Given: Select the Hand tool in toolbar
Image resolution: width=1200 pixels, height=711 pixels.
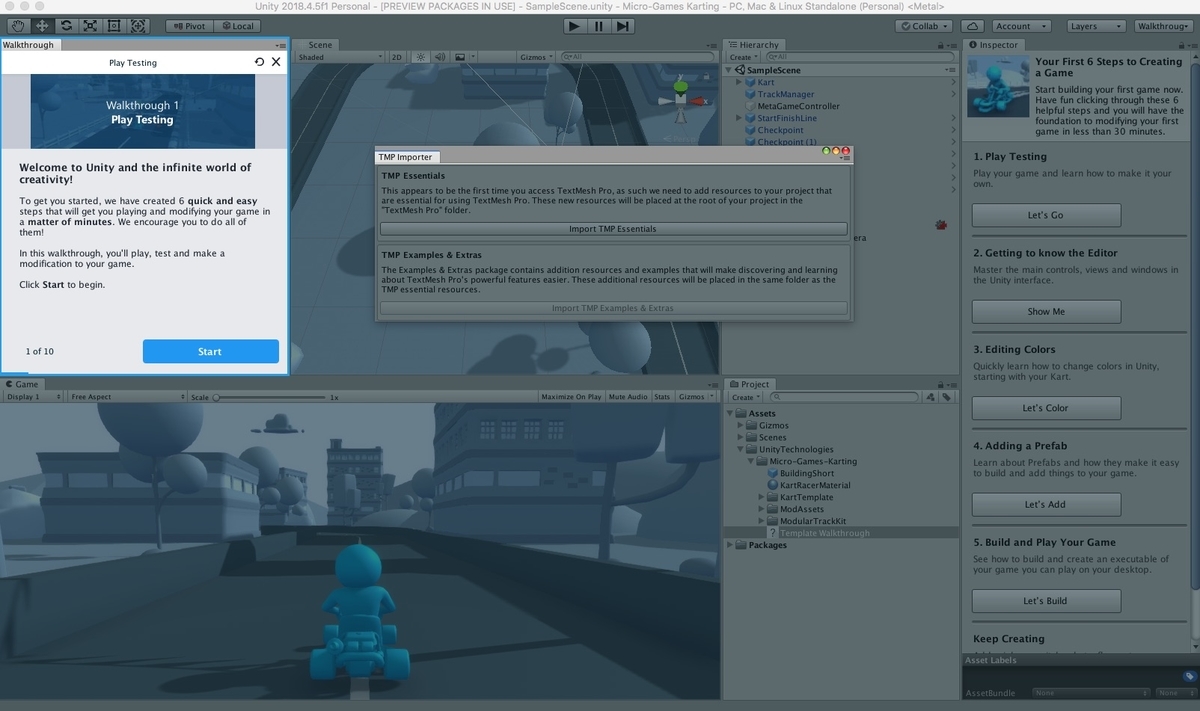Looking at the screenshot, I should pyautogui.click(x=17, y=26).
